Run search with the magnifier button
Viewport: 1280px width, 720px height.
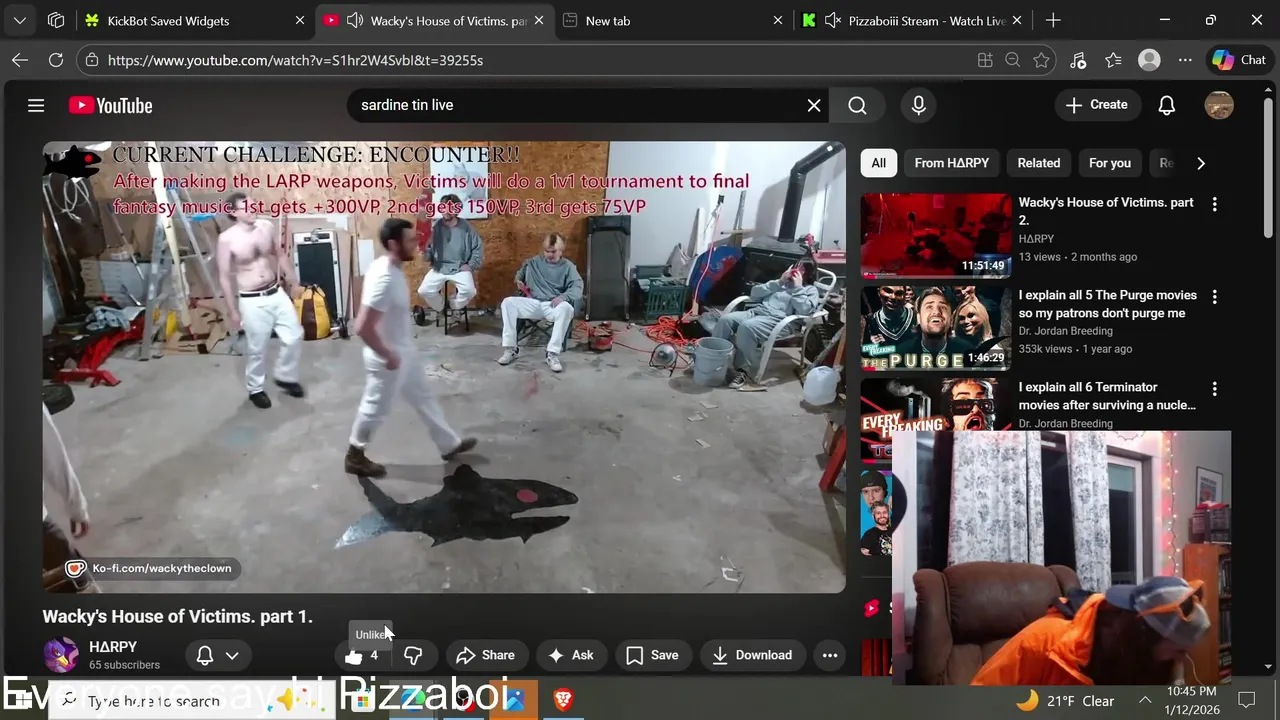click(857, 105)
